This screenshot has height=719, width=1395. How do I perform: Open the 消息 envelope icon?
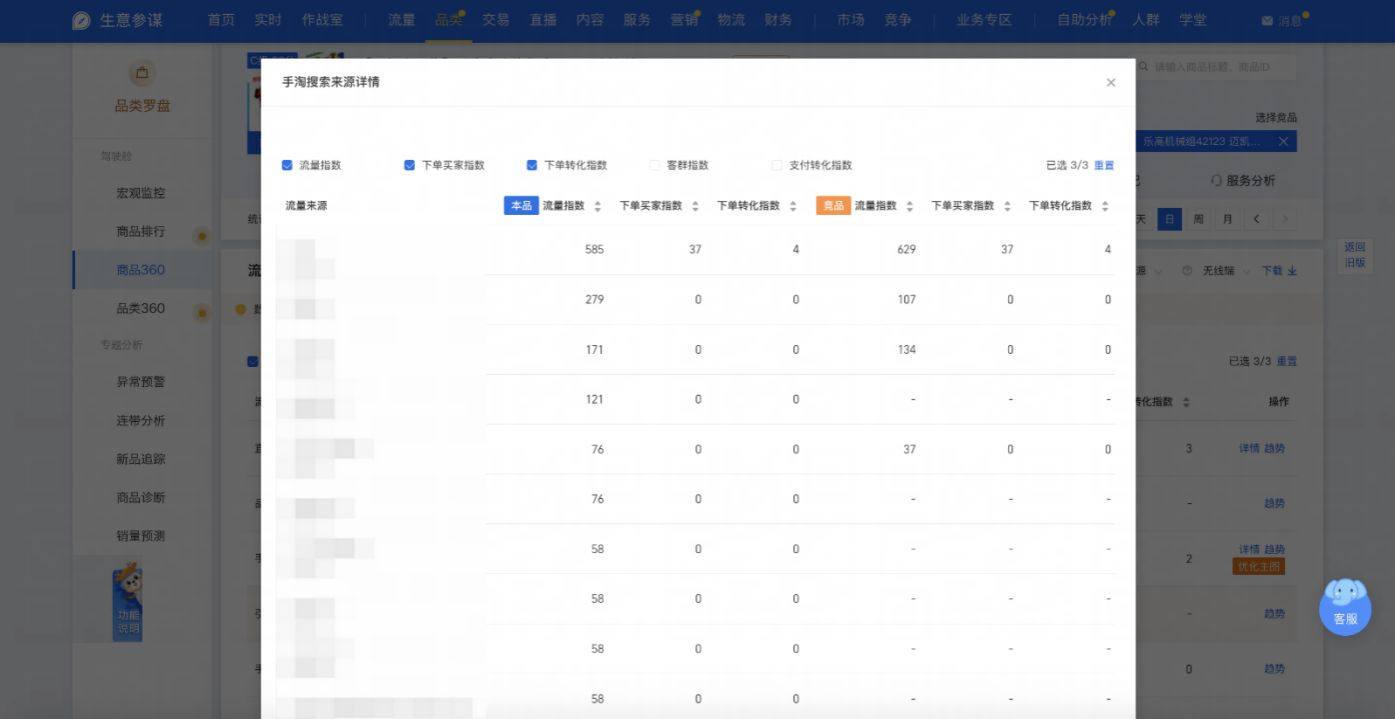coord(1267,21)
